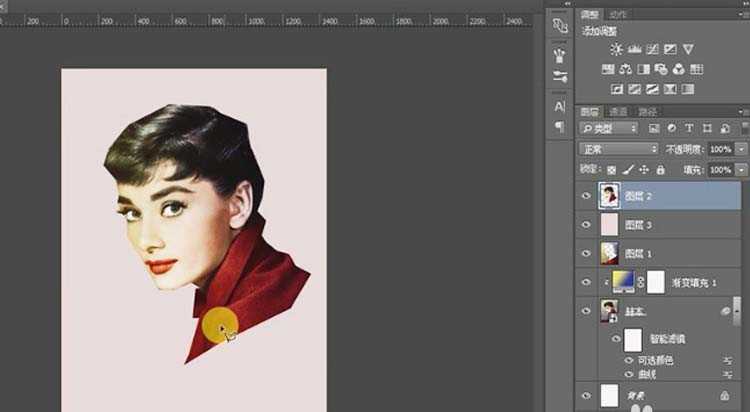Switch to the 通道 channels tab
The image size is (750, 412).
click(x=619, y=112)
